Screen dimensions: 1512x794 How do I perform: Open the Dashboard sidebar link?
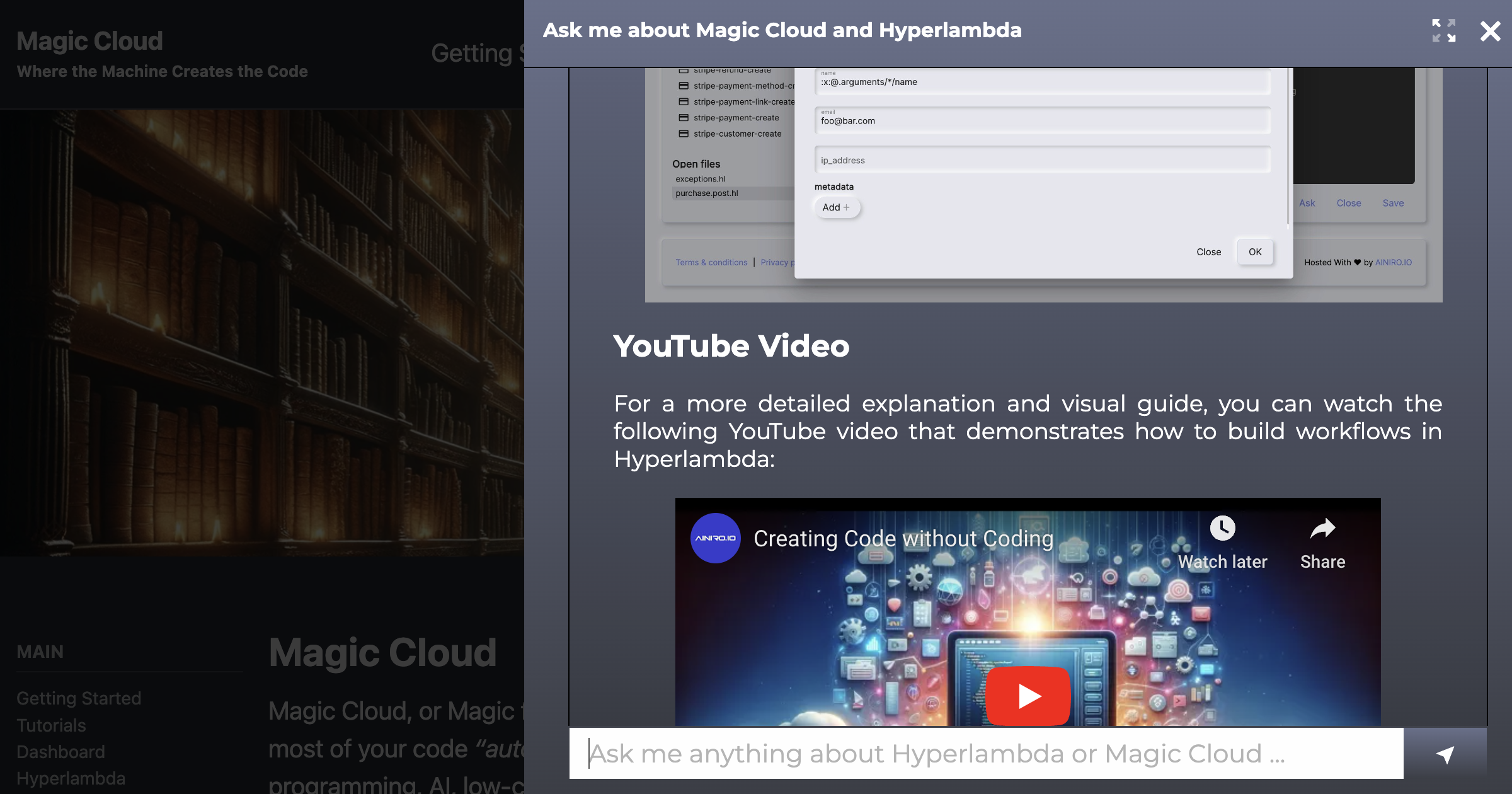(x=60, y=752)
